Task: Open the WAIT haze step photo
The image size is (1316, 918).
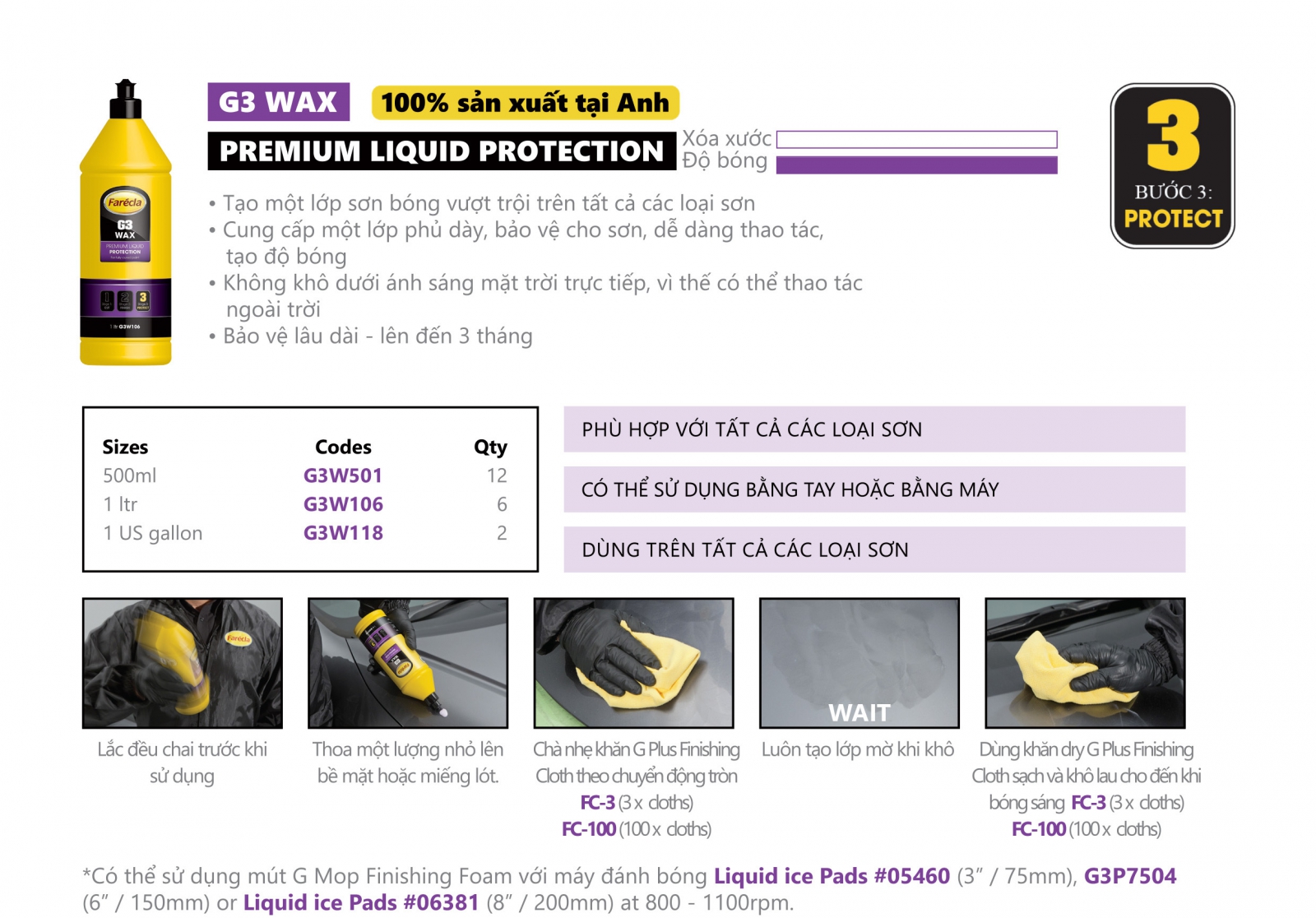Action: click(860, 663)
